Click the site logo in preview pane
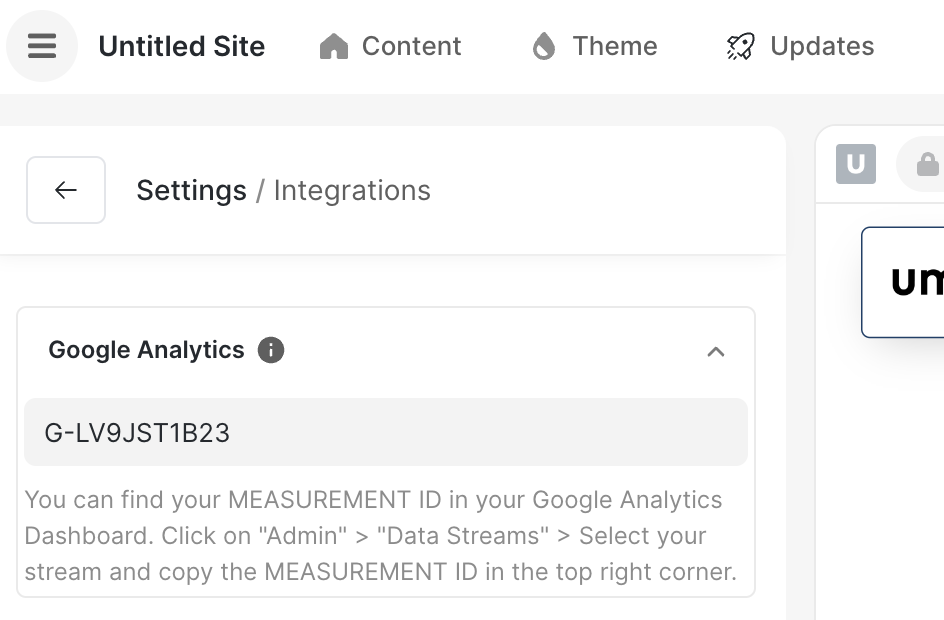The width and height of the screenshot is (944, 620). click(910, 282)
